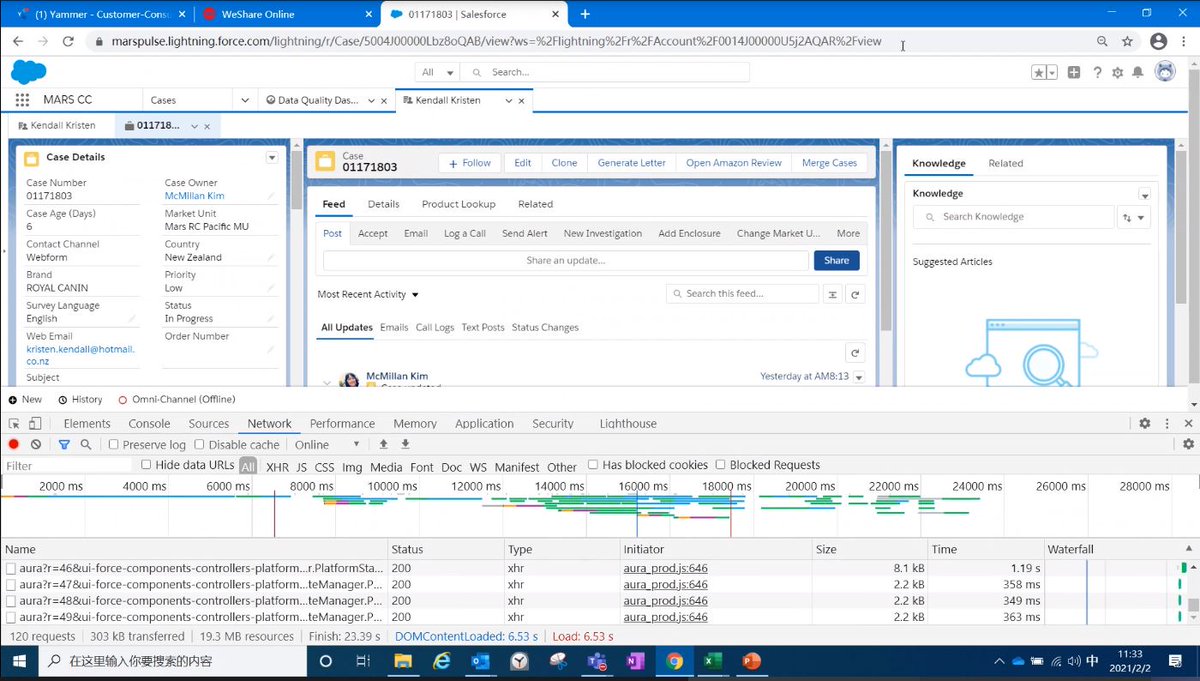Open Kendall Kristen tab dropdown chevron
This screenshot has width=1200, height=681.
(509, 101)
